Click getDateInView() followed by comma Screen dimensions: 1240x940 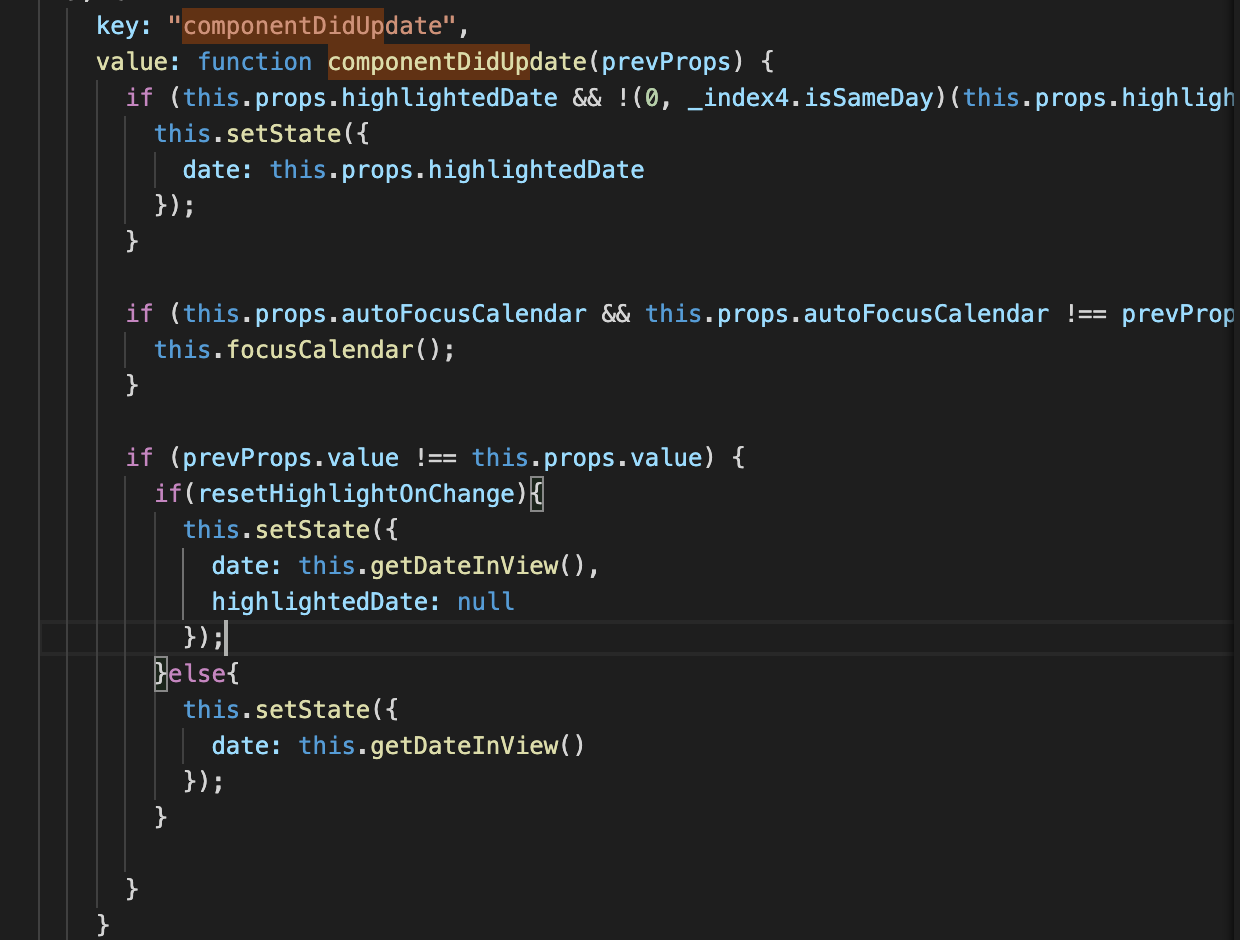[485, 565]
